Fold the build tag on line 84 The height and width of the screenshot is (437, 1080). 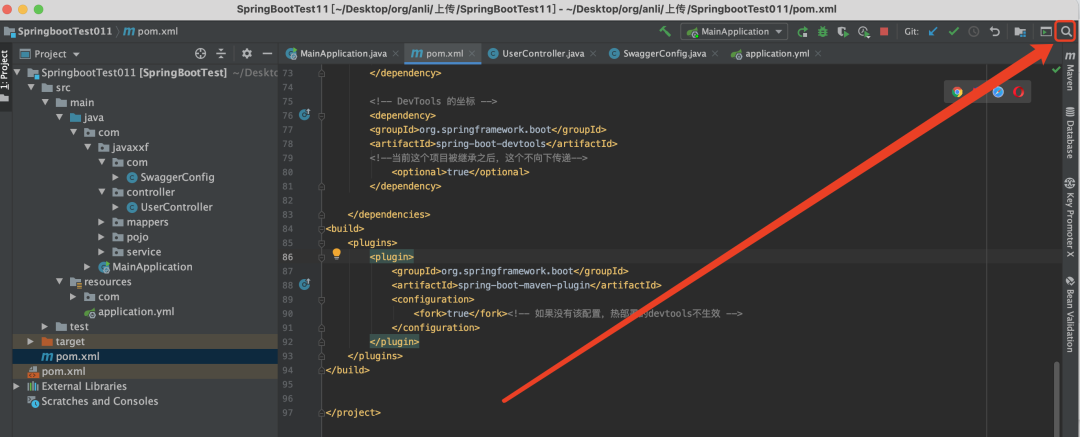pyautogui.click(x=321, y=228)
